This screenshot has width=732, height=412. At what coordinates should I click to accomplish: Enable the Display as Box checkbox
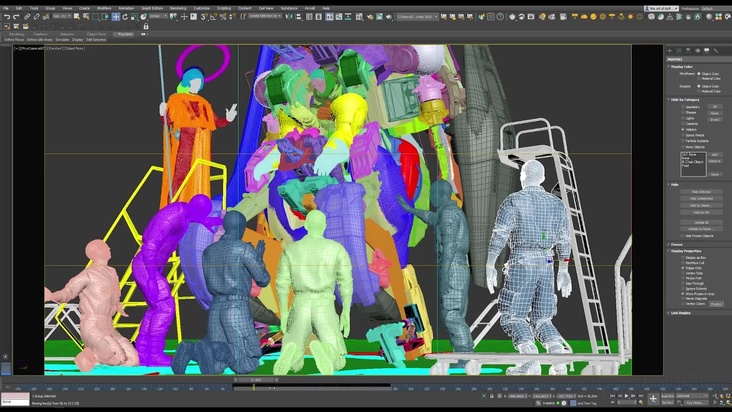[683, 258]
